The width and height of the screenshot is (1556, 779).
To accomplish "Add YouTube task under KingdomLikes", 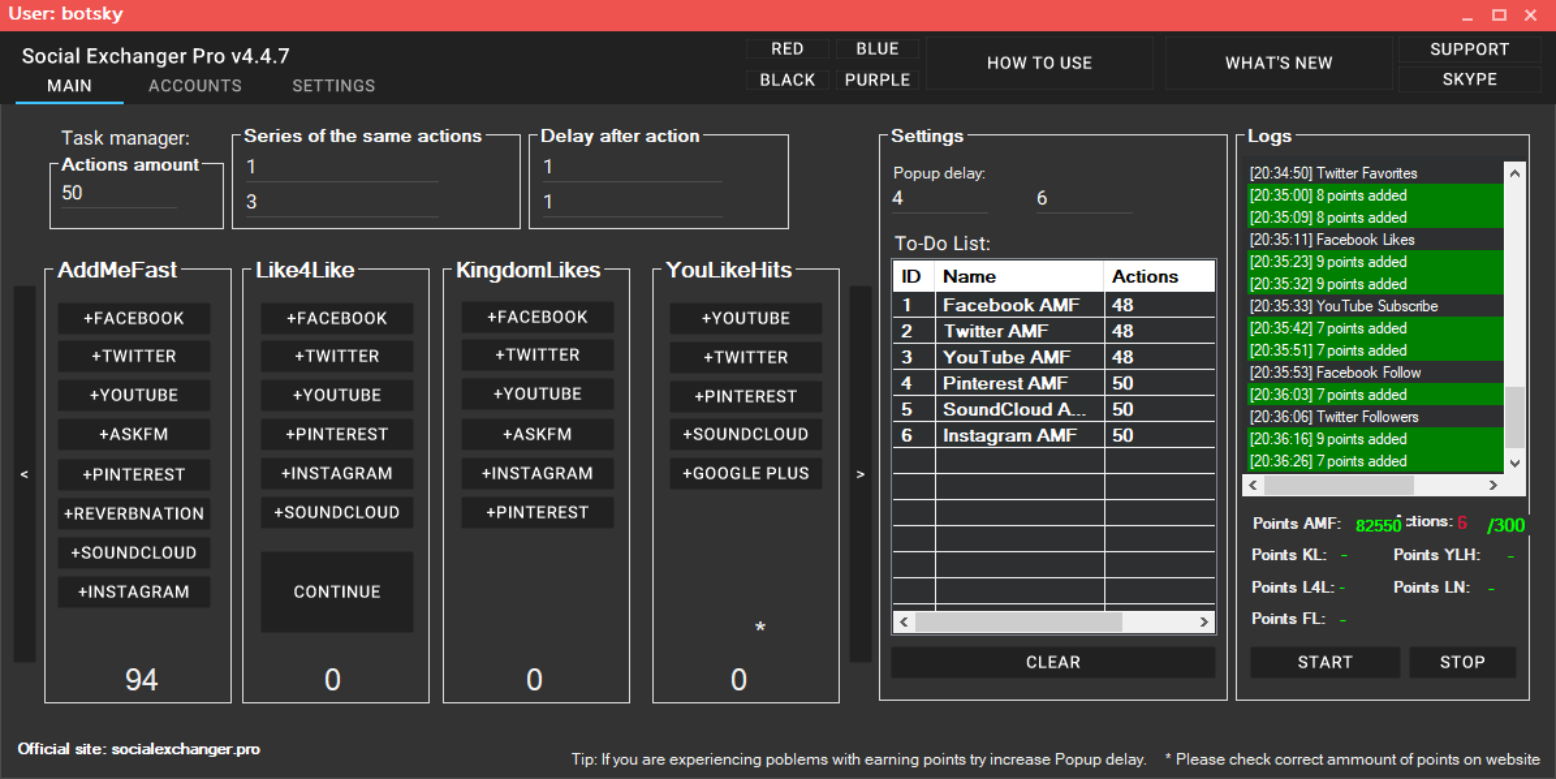I will tap(538, 394).
